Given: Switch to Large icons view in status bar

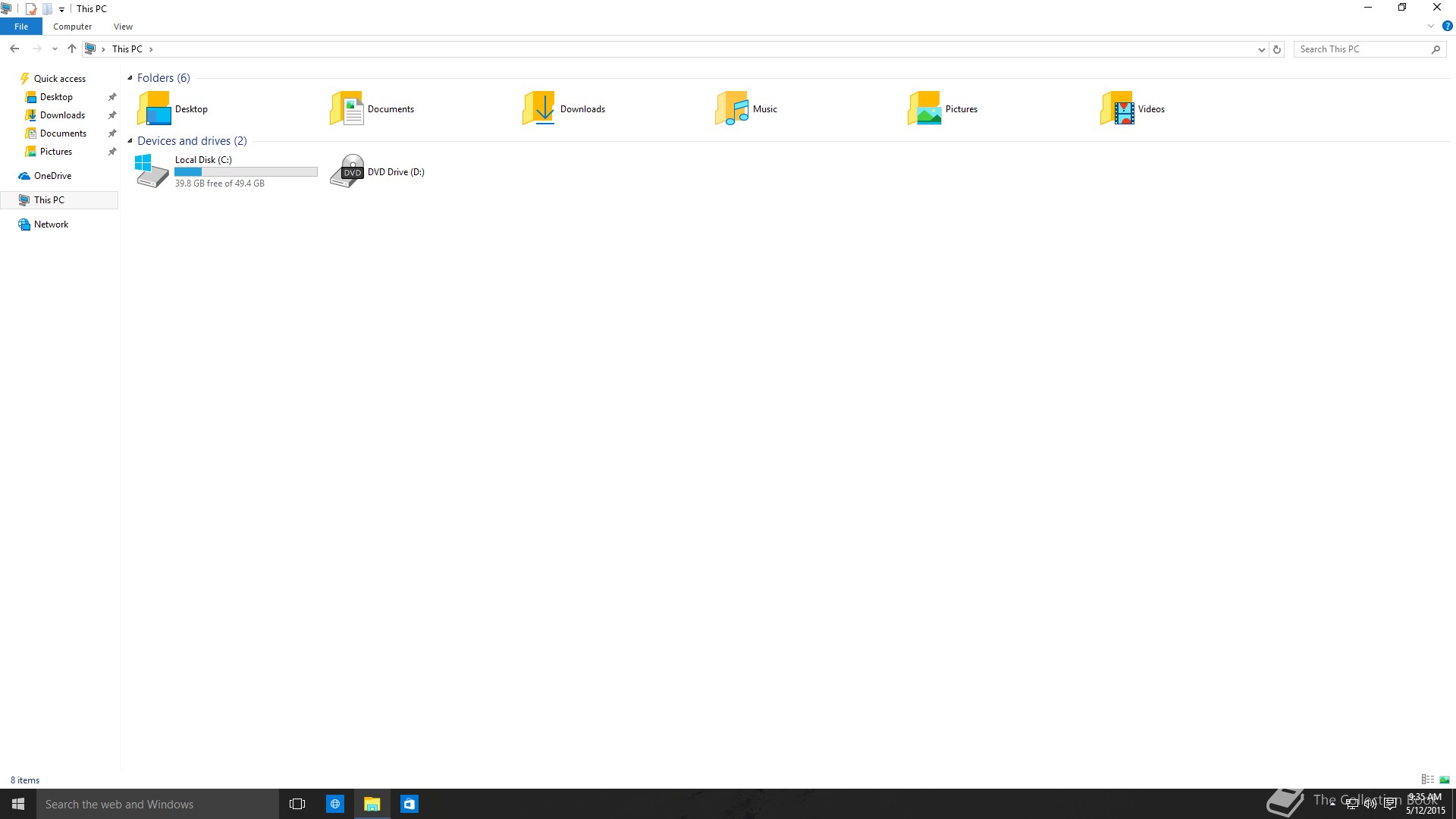Looking at the screenshot, I should coord(1445,780).
